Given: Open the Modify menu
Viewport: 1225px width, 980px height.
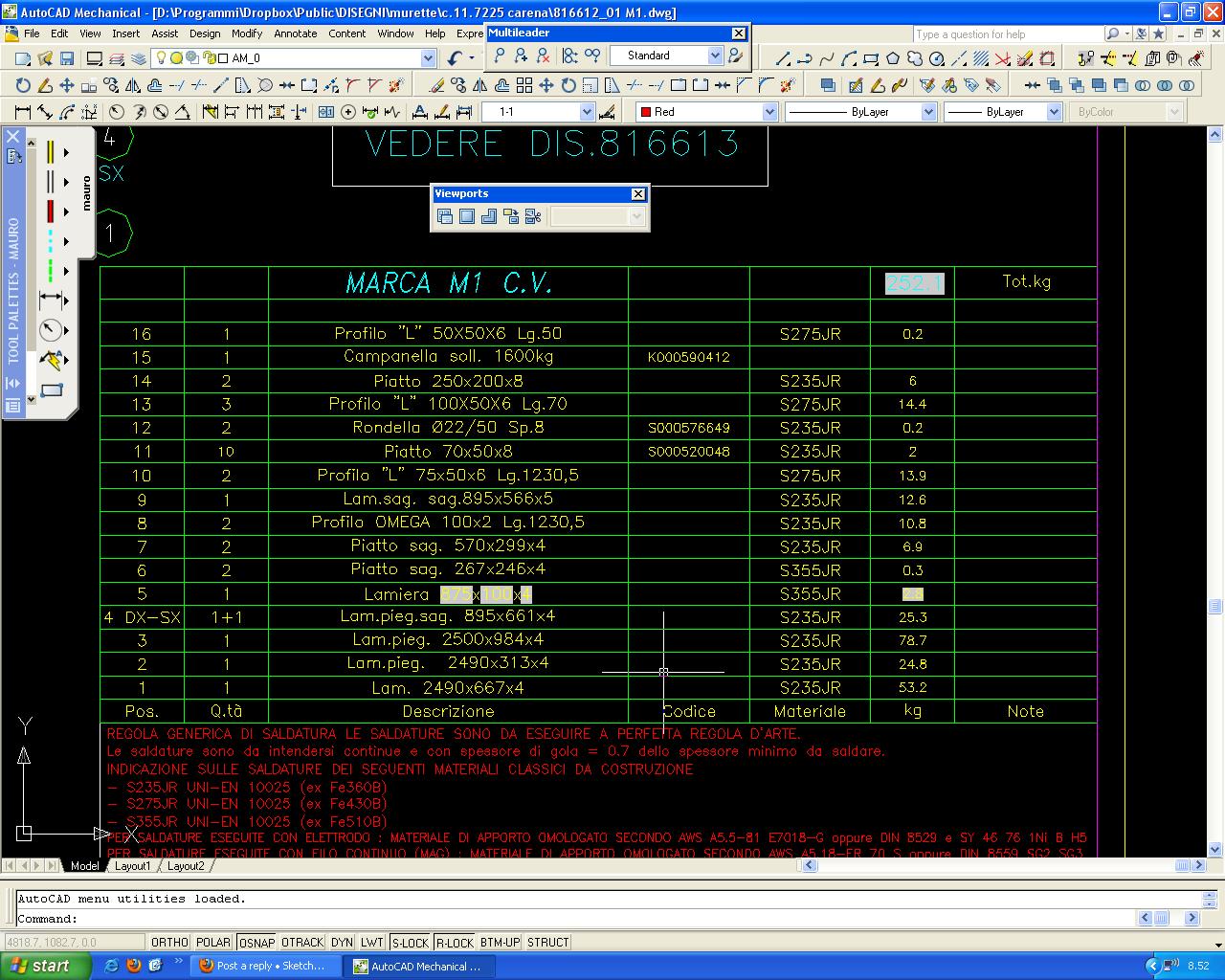Looking at the screenshot, I should (246, 33).
